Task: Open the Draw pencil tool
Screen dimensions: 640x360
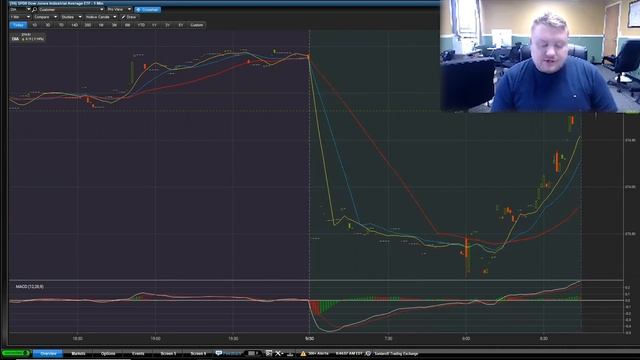Action: click(x=129, y=17)
